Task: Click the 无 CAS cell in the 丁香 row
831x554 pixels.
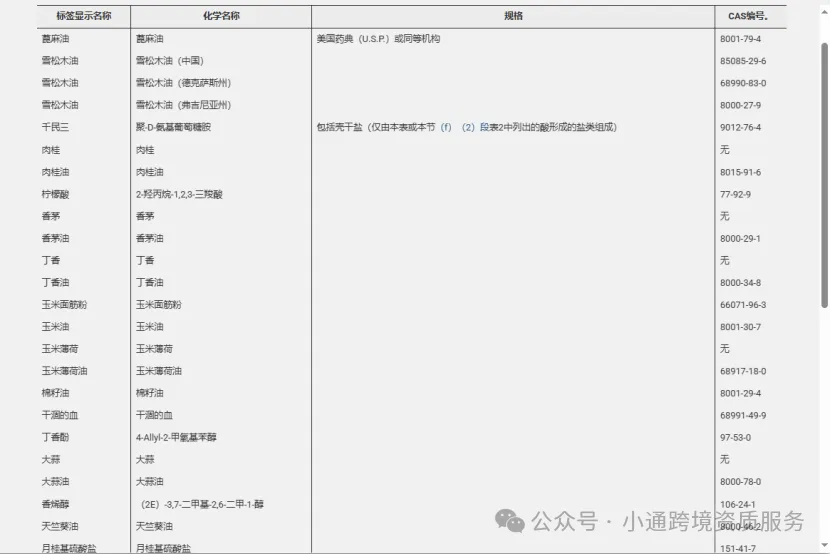Action: (724, 260)
